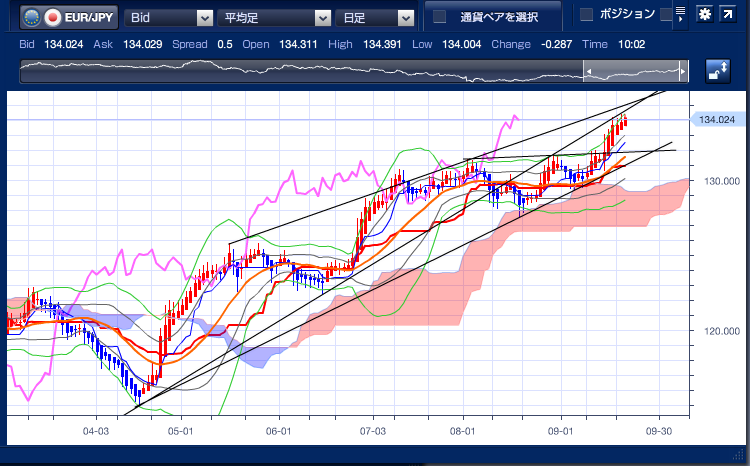Image resolution: width=752 pixels, height=466 pixels.
Task: Click the Ask value 134.029
Action: [x=142, y=45]
